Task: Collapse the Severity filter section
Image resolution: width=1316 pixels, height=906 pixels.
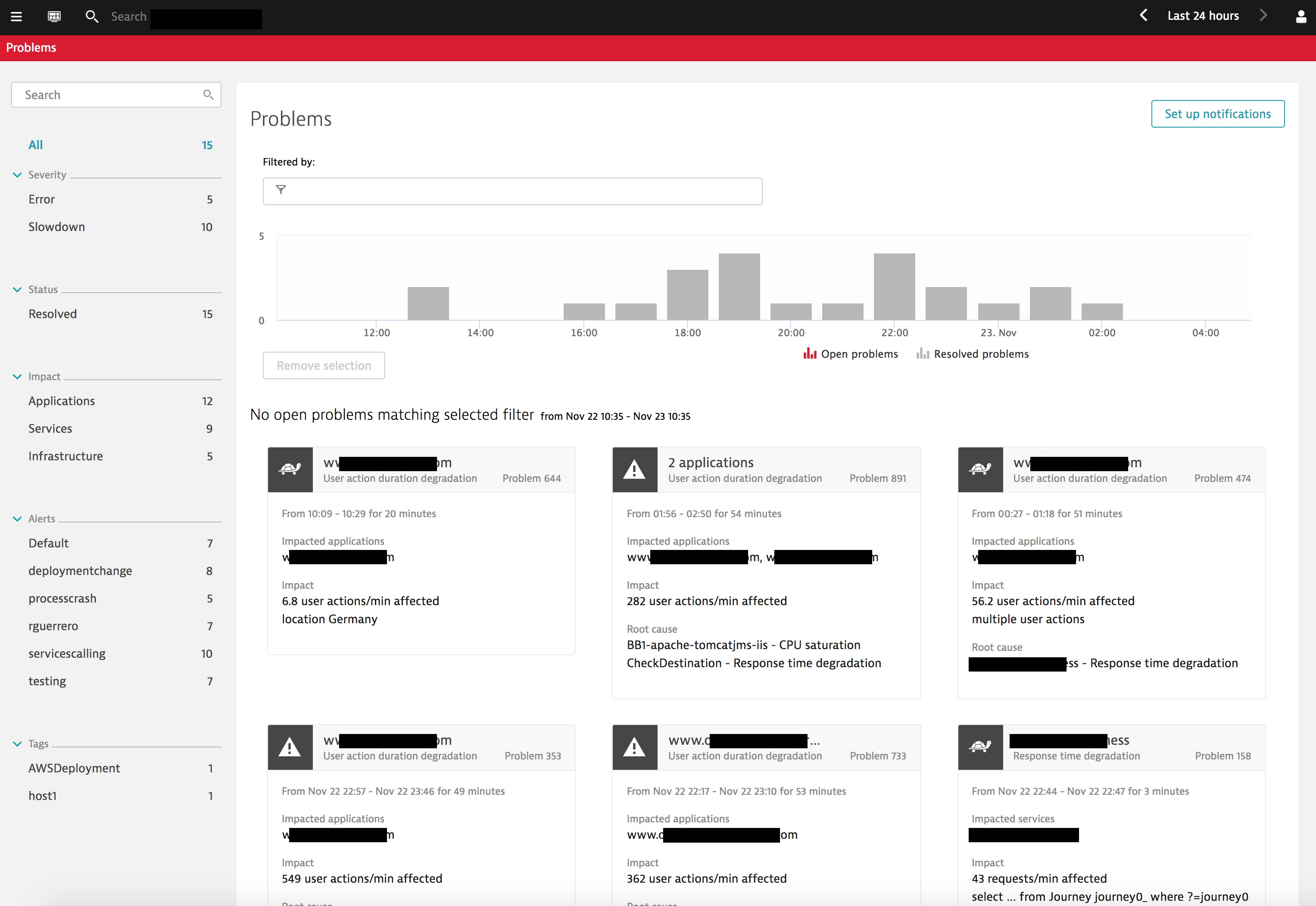Action: pyautogui.click(x=17, y=175)
